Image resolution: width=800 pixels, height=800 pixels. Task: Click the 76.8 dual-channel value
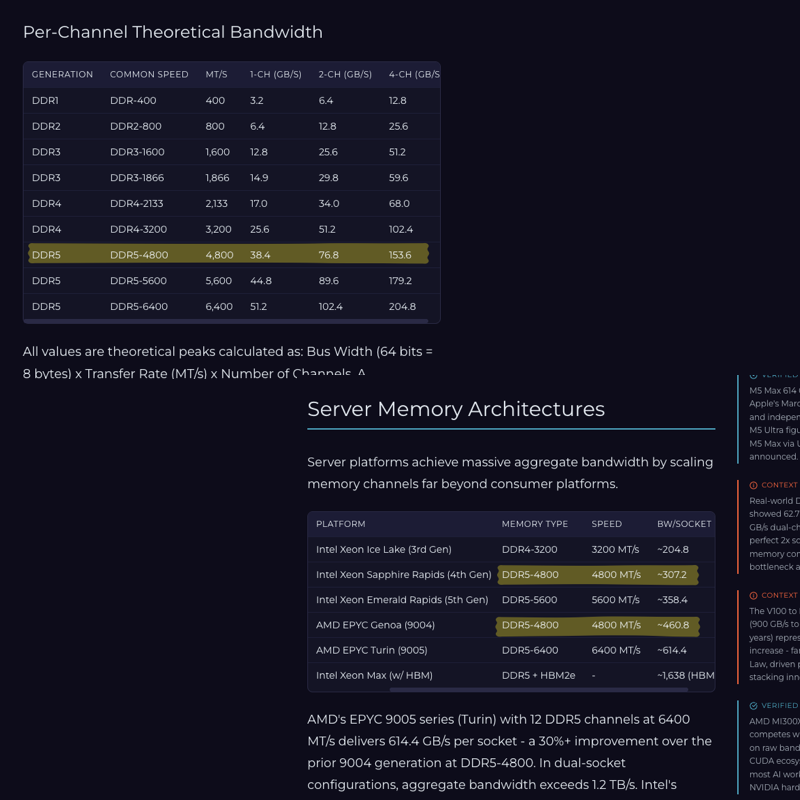coord(328,255)
